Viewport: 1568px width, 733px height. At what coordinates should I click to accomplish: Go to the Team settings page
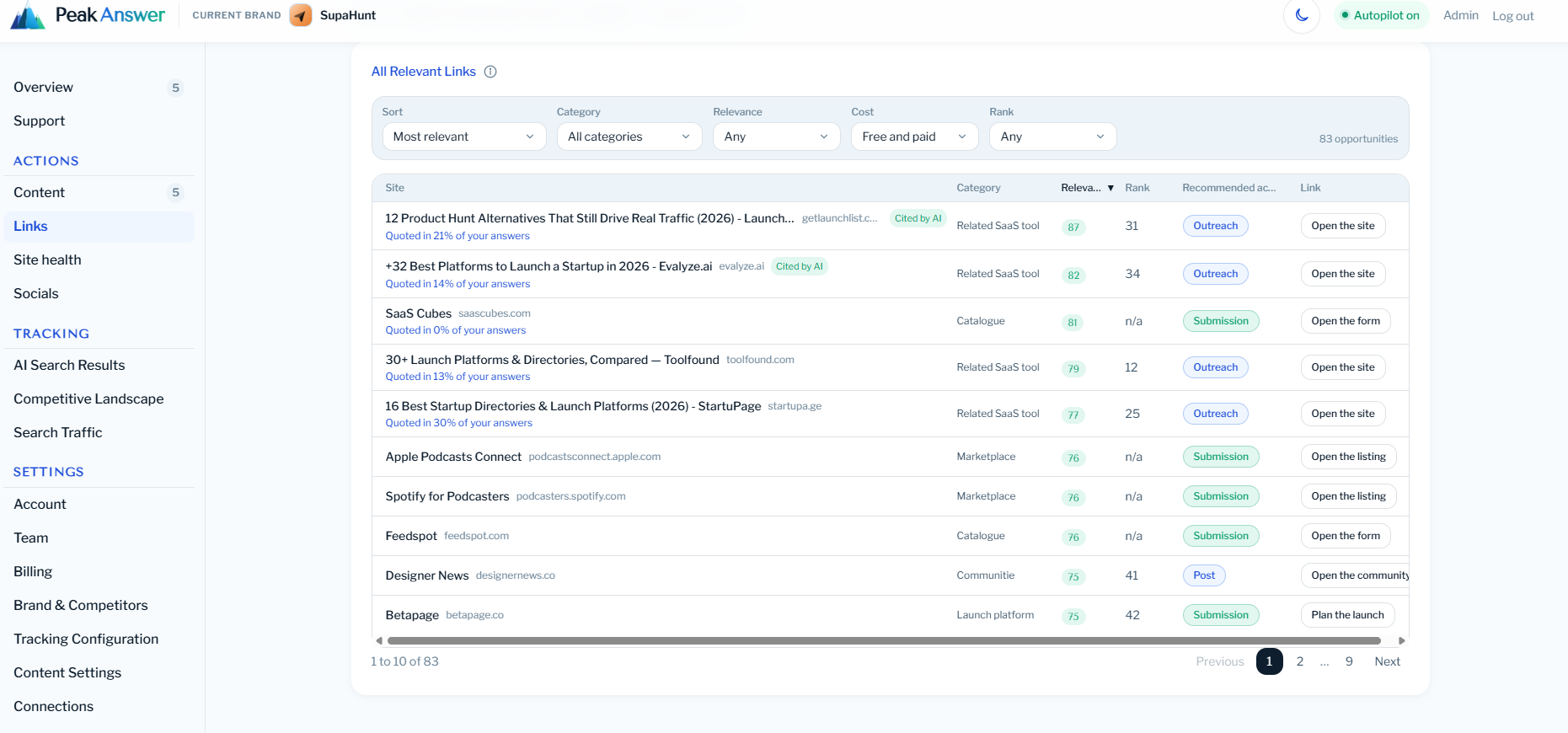point(99,538)
